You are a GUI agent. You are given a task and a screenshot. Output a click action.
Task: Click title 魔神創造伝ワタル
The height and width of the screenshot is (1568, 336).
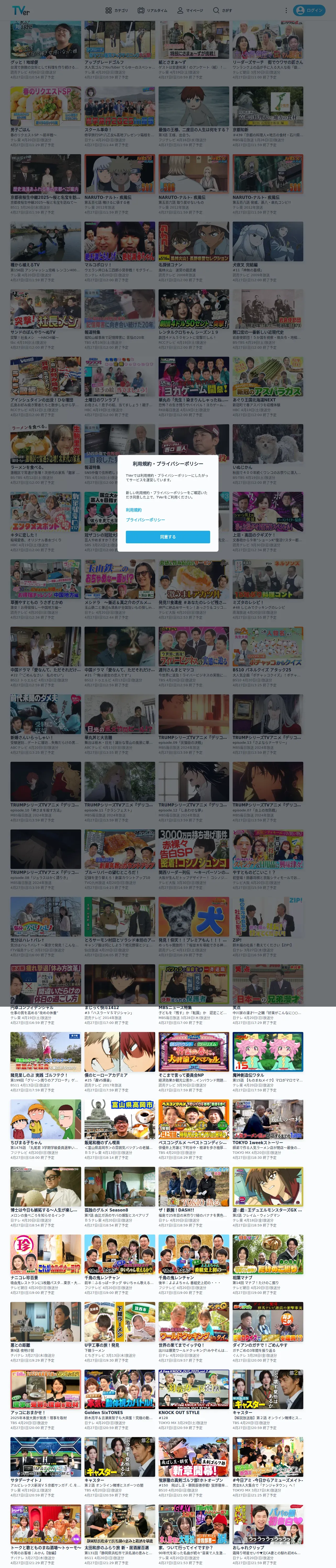(248, 1075)
